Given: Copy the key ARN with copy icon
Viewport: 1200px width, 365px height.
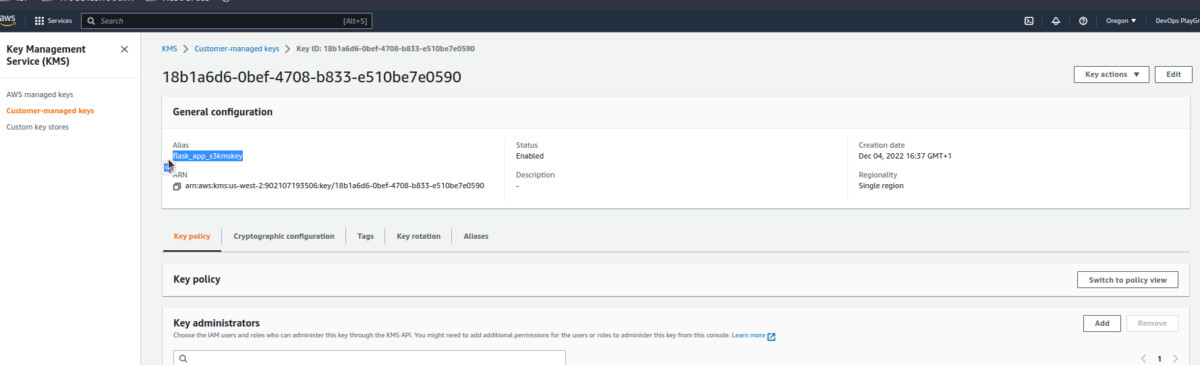Looking at the screenshot, I should (177, 186).
